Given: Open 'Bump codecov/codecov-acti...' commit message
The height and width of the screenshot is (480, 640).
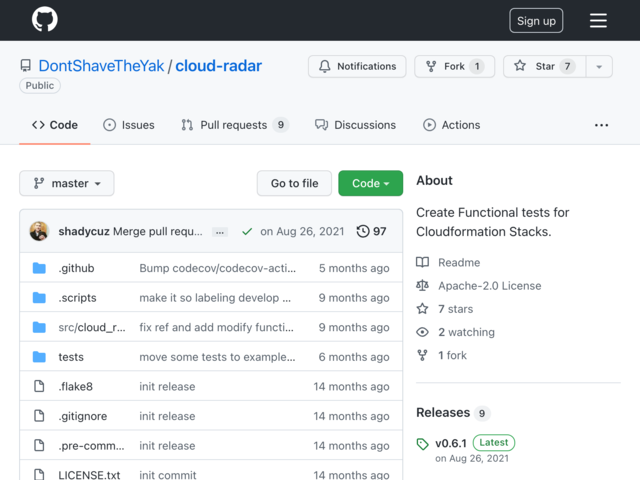Looking at the screenshot, I should pyautogui.click(x=218, y=268).
